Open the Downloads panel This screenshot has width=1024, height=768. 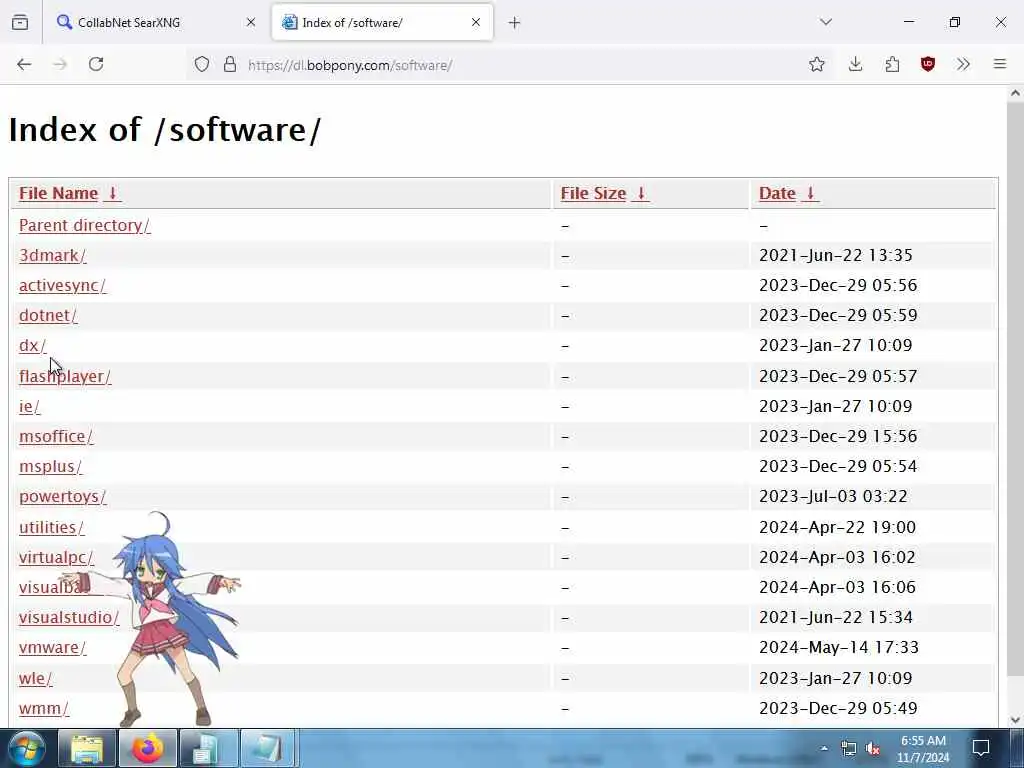[855, 64]
